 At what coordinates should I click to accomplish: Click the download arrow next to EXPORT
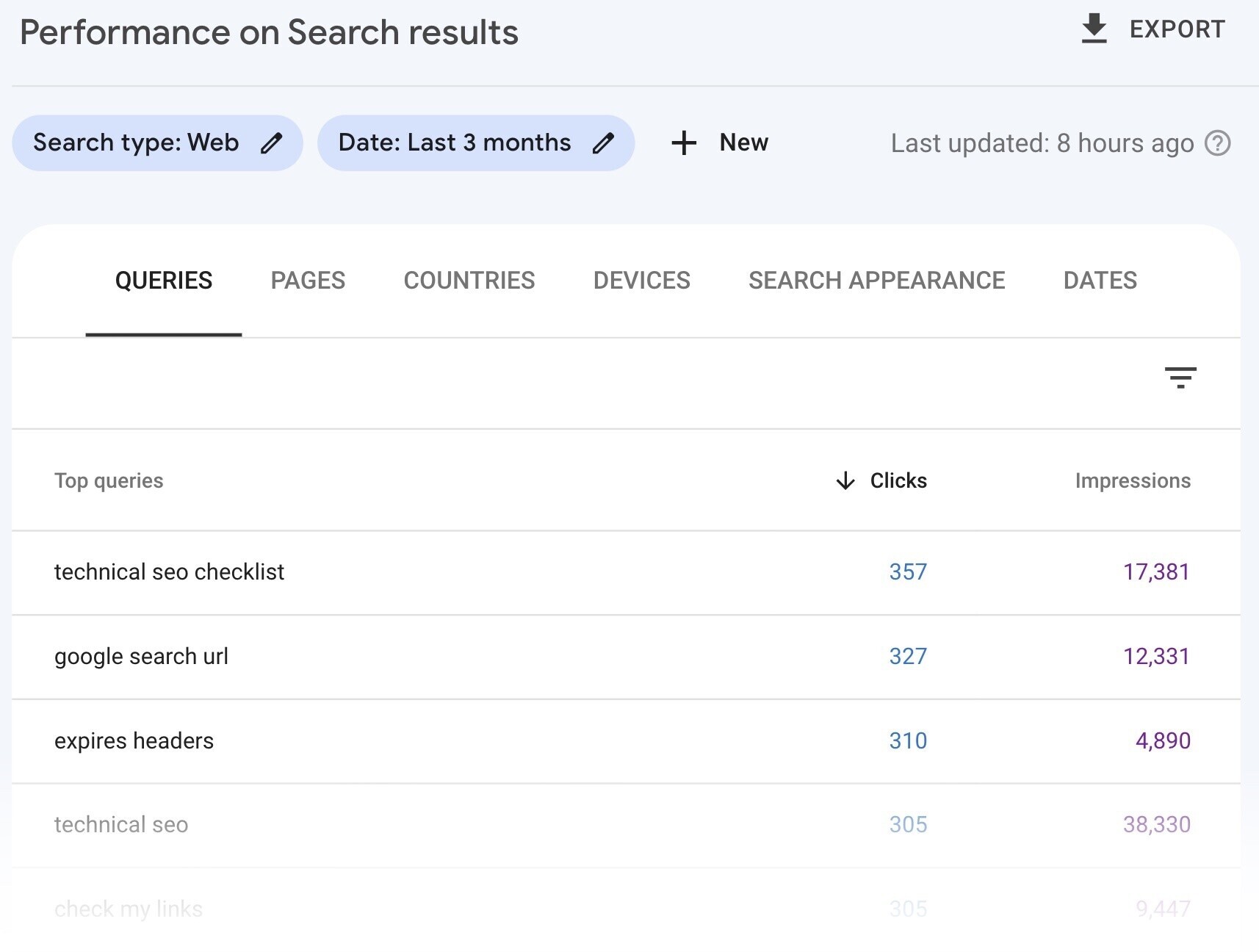tap(1094, 29)
